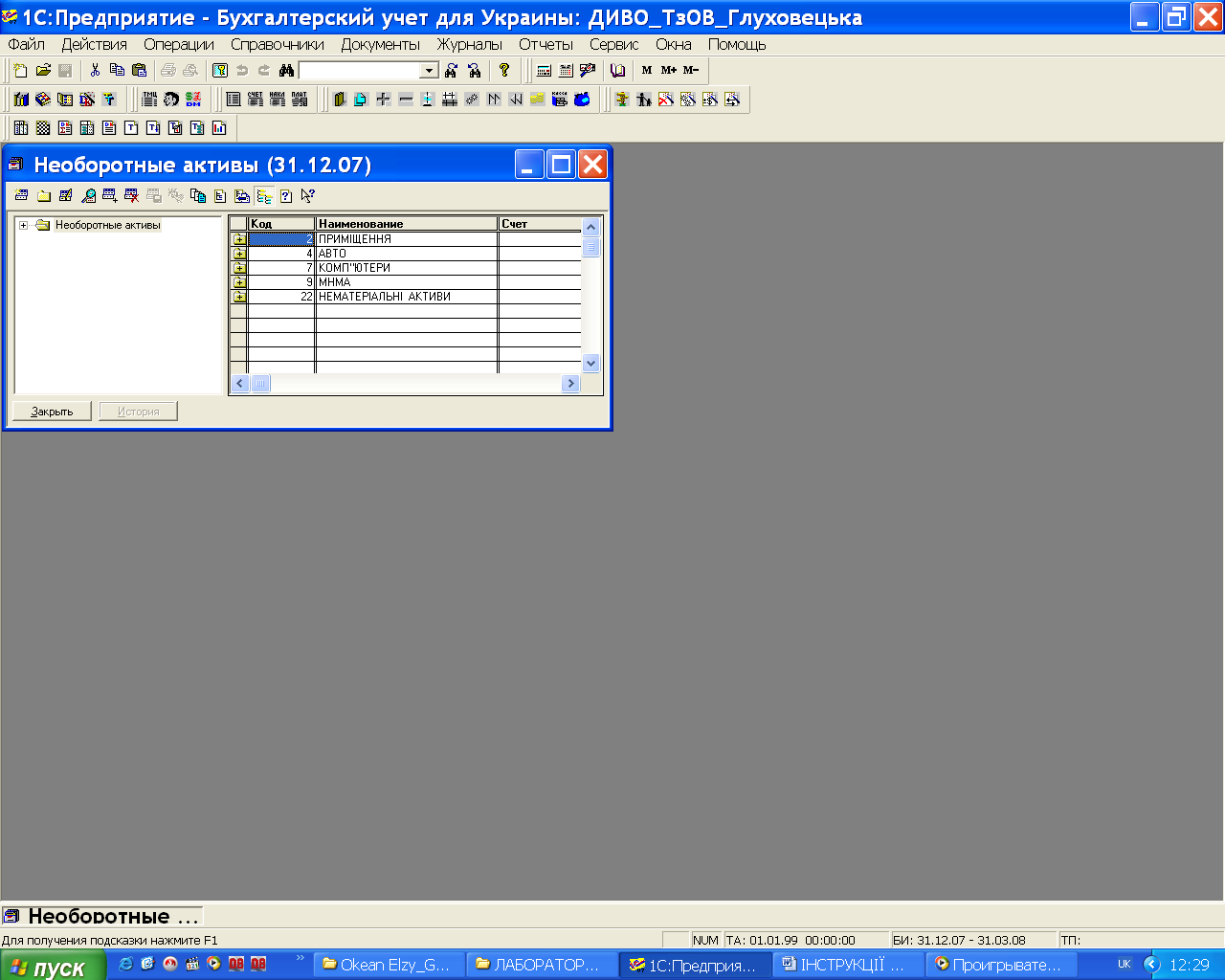Expand the АВТО group row
The width and height of the screenshot is (1225, 980).
239,254
